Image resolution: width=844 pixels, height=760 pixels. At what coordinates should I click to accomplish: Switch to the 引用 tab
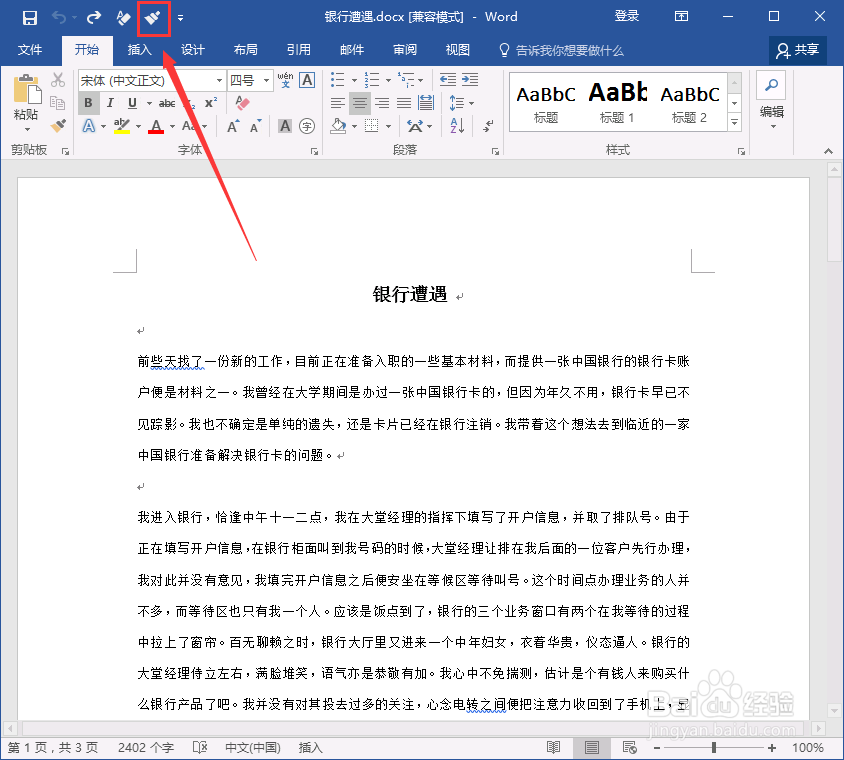point(299,50)
